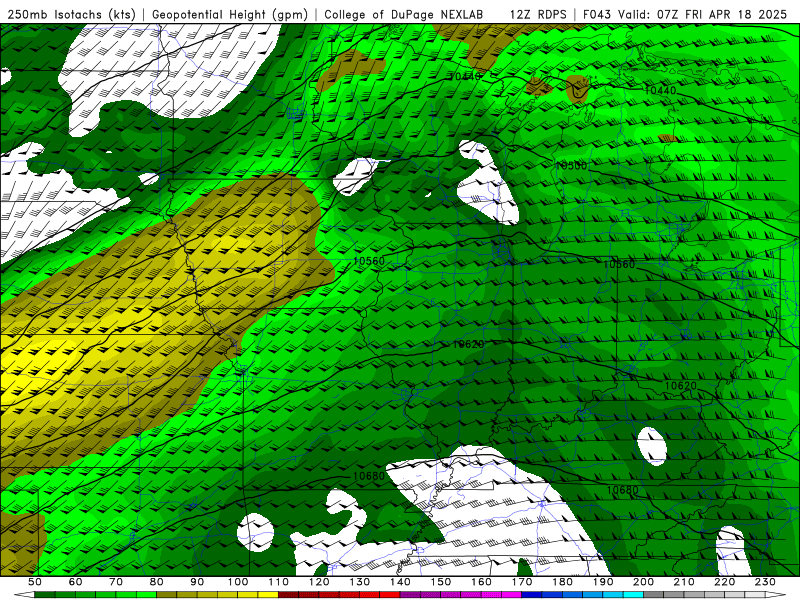
Task: Click the 180 value on the color scale
Action: [x=562, y=582]
